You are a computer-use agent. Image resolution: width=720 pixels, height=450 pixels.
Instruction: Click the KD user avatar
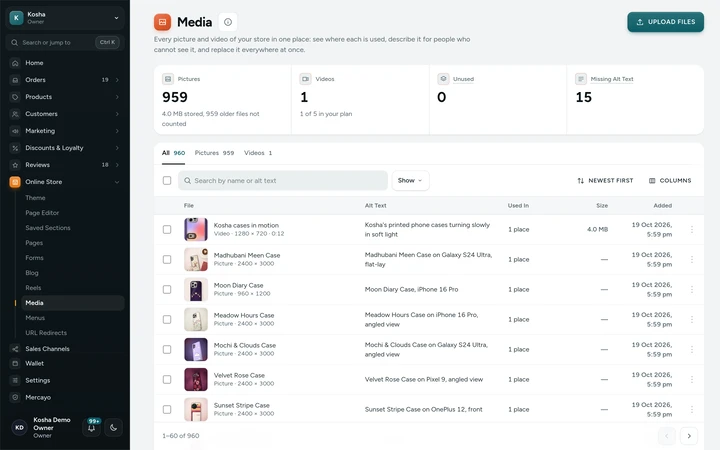tap(19, 428)
